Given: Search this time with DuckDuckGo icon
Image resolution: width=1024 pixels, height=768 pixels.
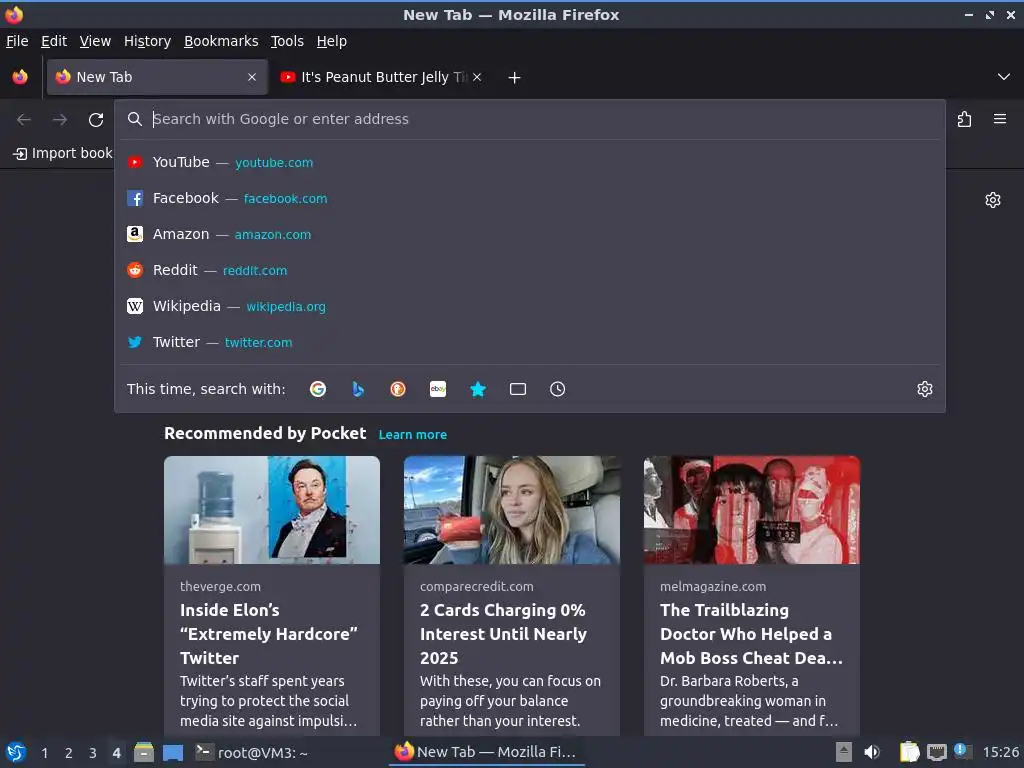Looking at the screenshot, I should click(x=398, y=389).
